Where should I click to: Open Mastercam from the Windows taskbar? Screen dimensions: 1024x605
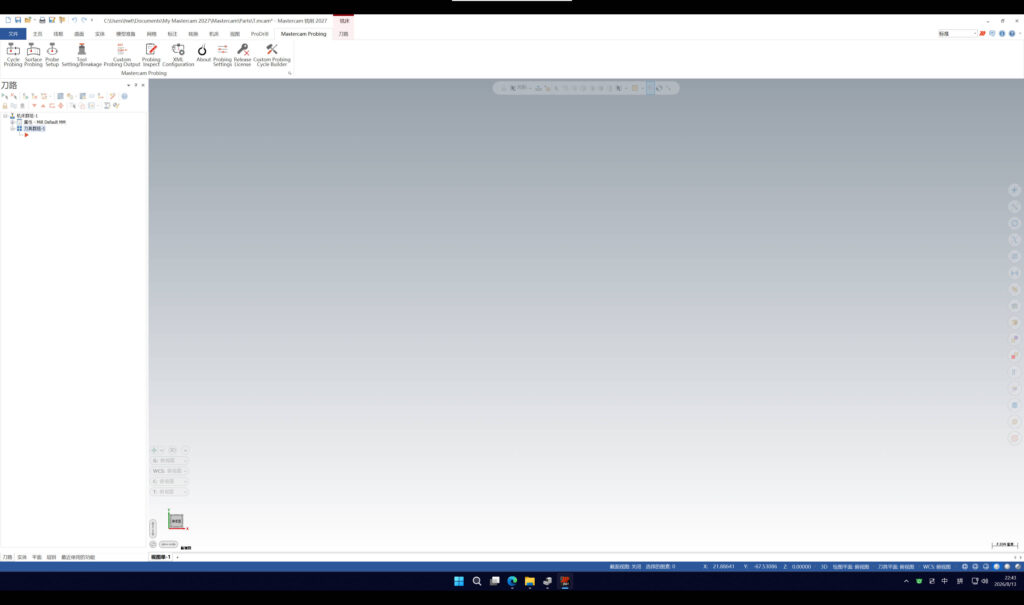[565, 581]
